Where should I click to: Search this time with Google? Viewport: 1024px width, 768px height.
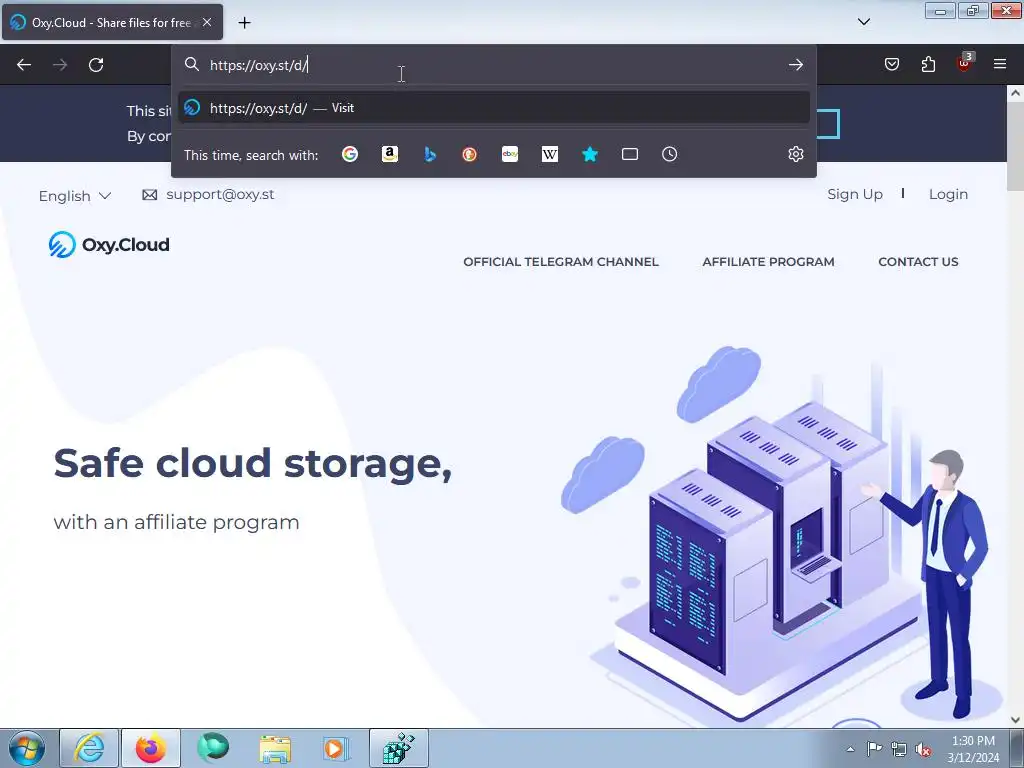click(350, 154)
